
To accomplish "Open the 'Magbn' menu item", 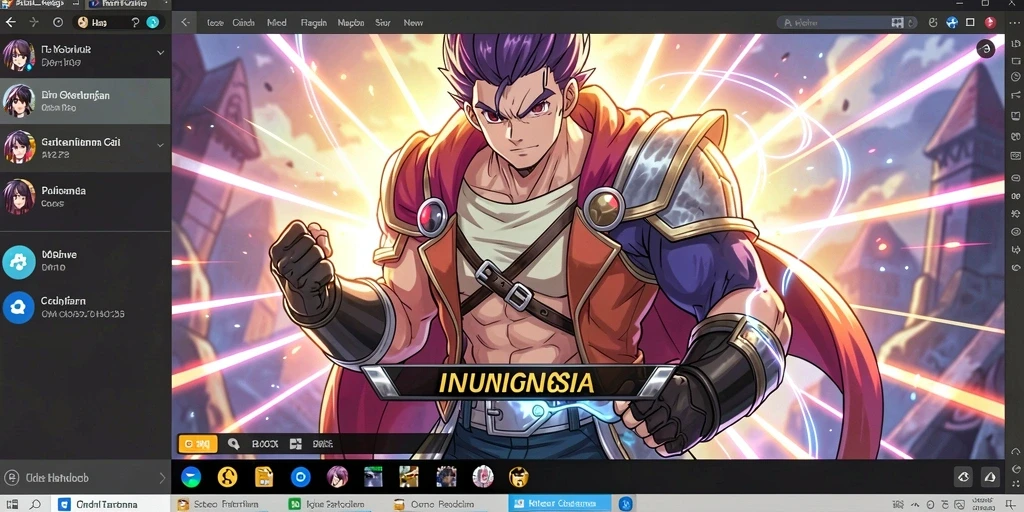I will [351, 22].
